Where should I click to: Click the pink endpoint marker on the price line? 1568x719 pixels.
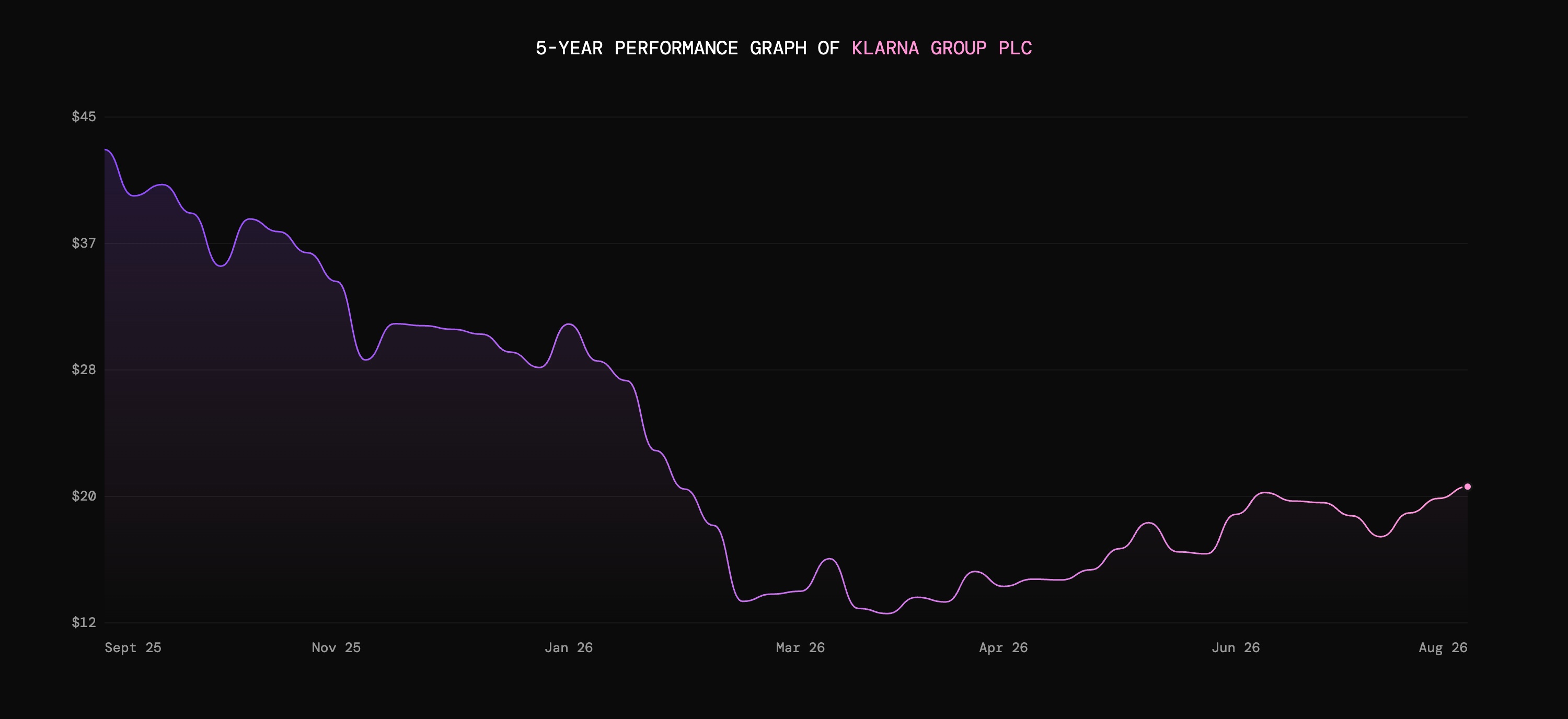coord(1467,486)
